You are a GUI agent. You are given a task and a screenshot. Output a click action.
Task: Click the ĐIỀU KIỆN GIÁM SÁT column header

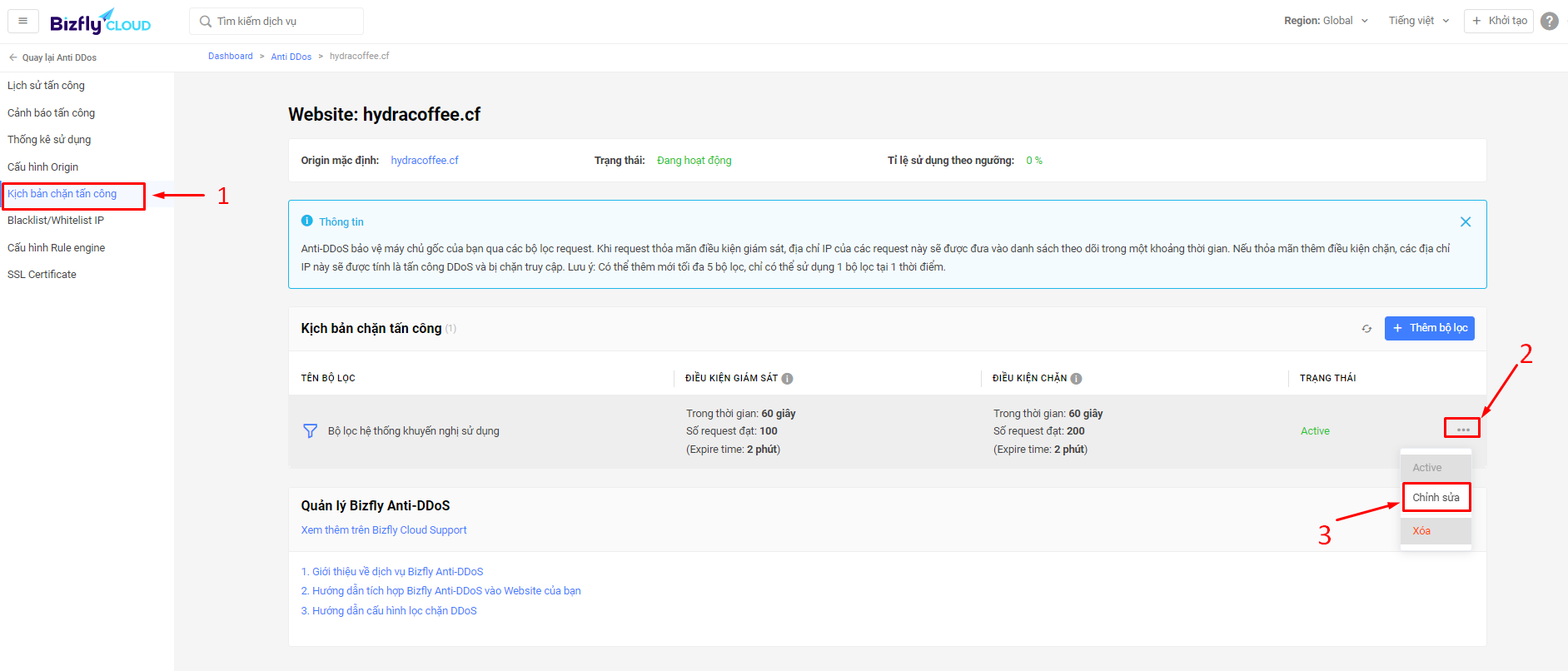point(731,378)
